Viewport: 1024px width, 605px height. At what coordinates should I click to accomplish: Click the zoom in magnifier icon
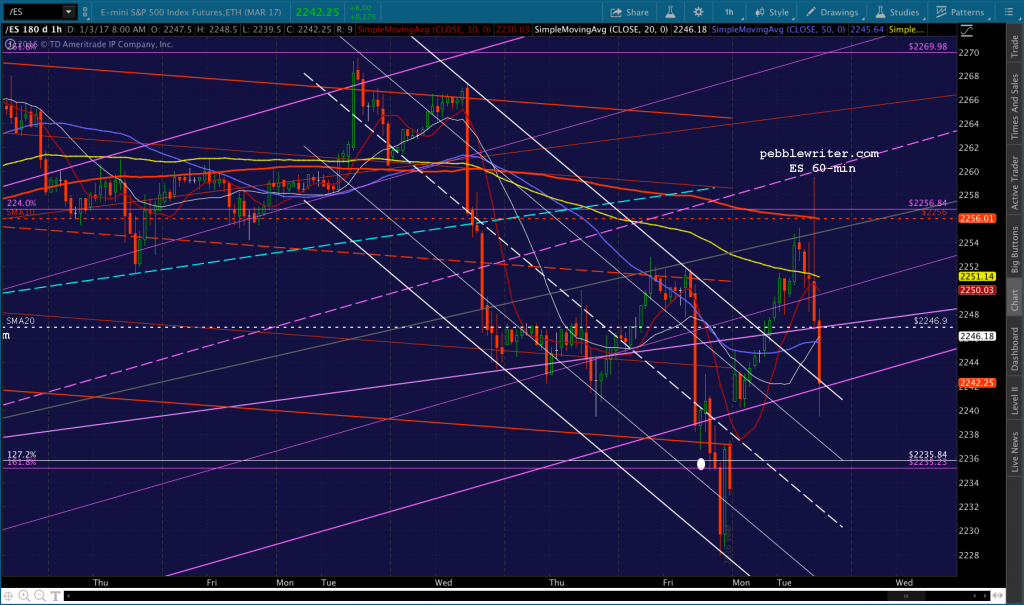pos(24,596)
